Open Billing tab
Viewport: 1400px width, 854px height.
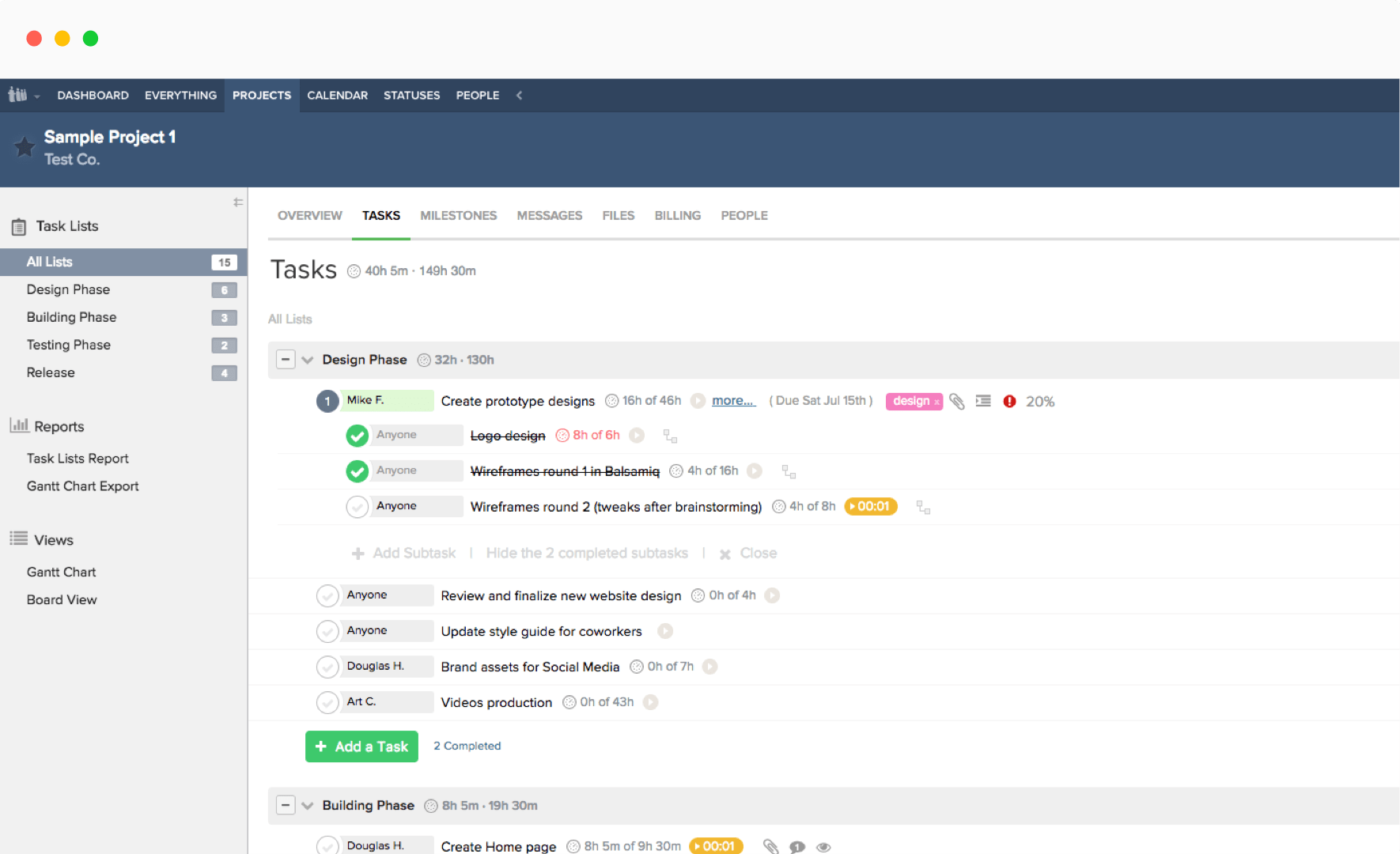pyautogui.click(x=678, y=215)
